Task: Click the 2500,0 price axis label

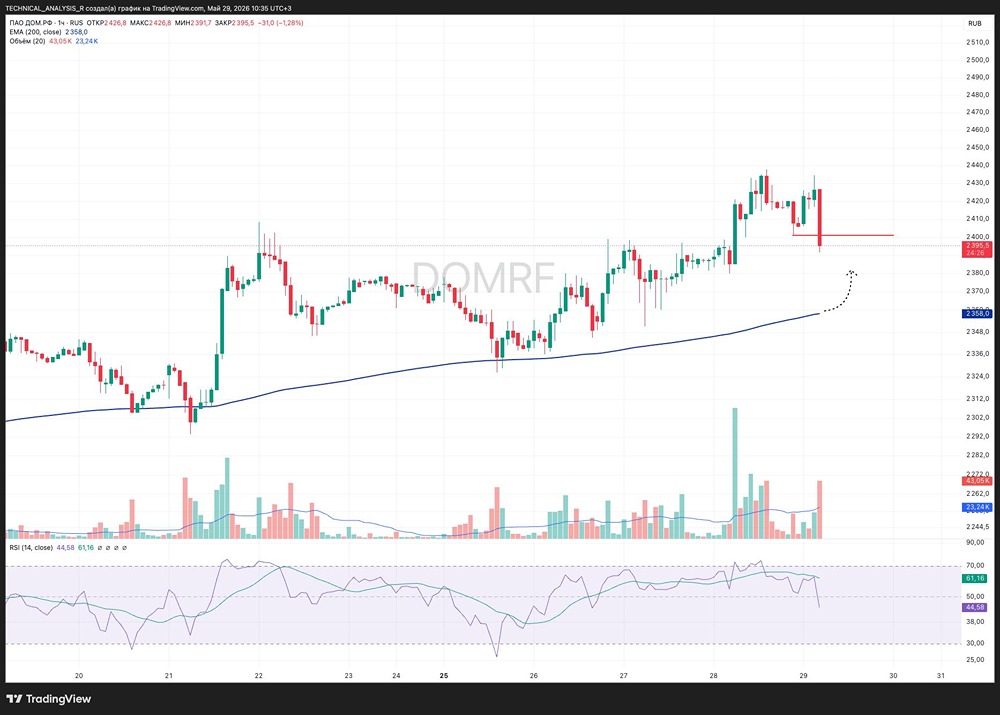Action: pyautogui.click(x=978, y=60)
